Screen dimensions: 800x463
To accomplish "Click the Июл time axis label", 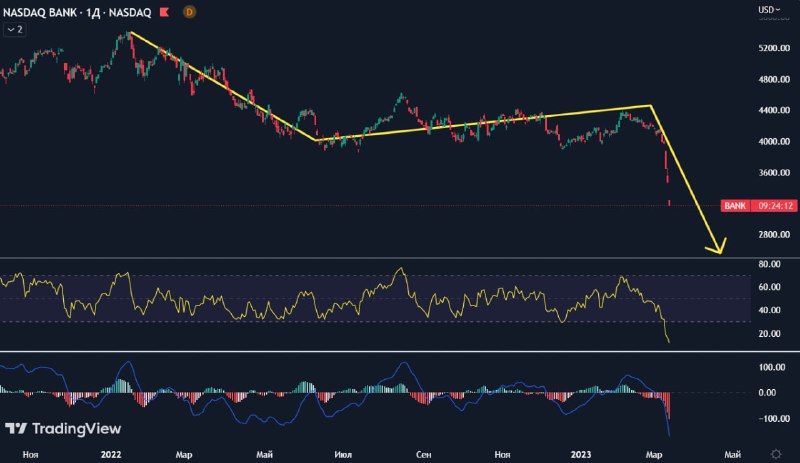I will (343, 454).
